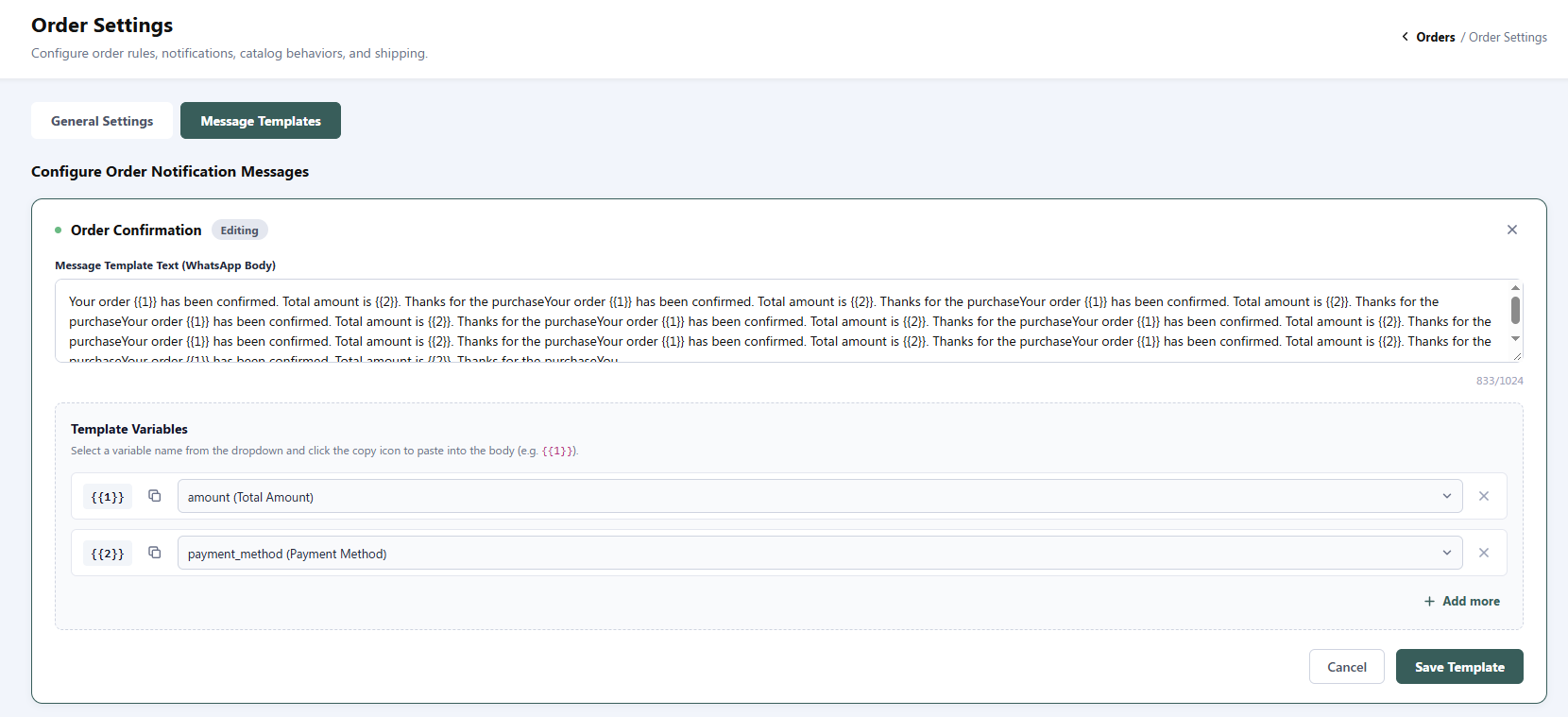The height and width of the screenshot is (717, 1568).
Task: Click the Order Settings page title
Action: click(x=102, y=25)
